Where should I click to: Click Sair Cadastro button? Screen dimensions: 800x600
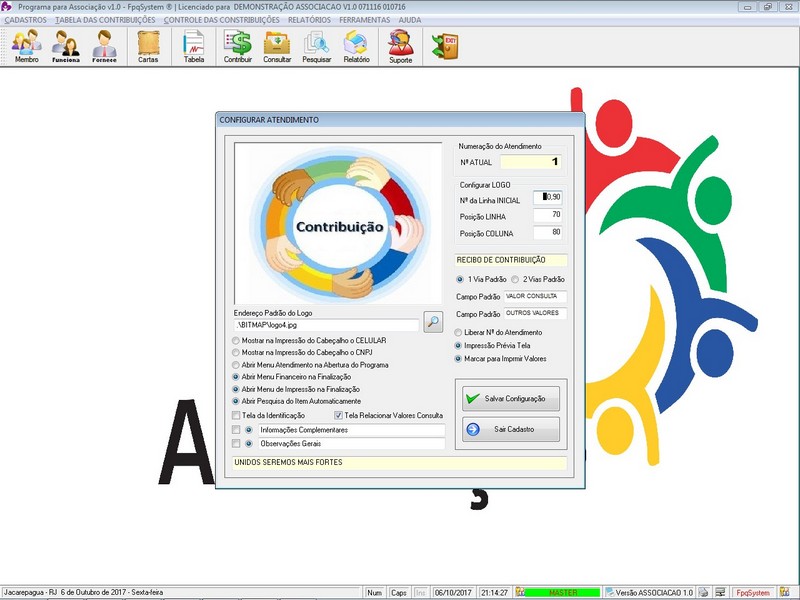coord(511,430)
